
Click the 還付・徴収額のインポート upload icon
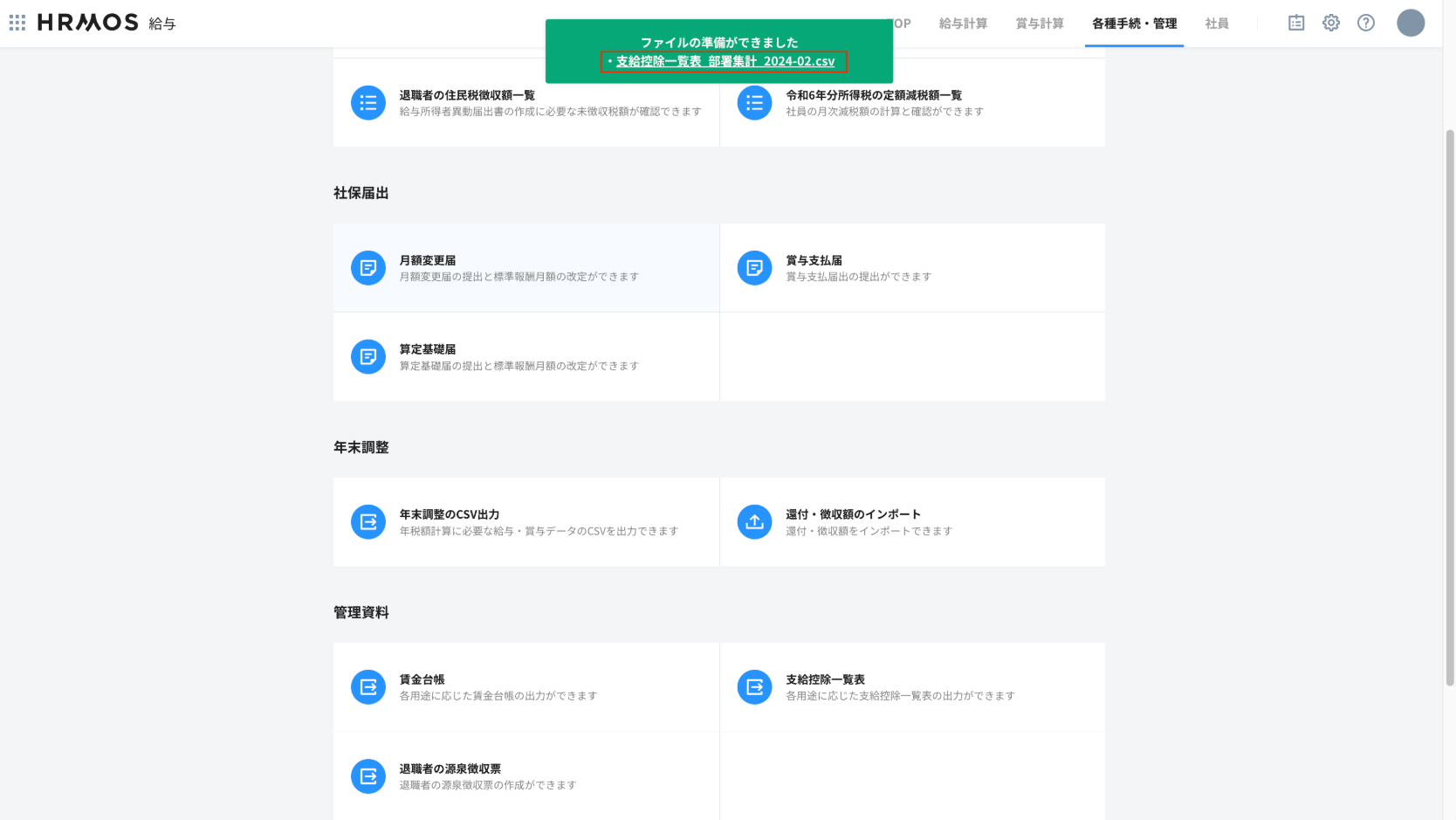(x=754, y=522)
